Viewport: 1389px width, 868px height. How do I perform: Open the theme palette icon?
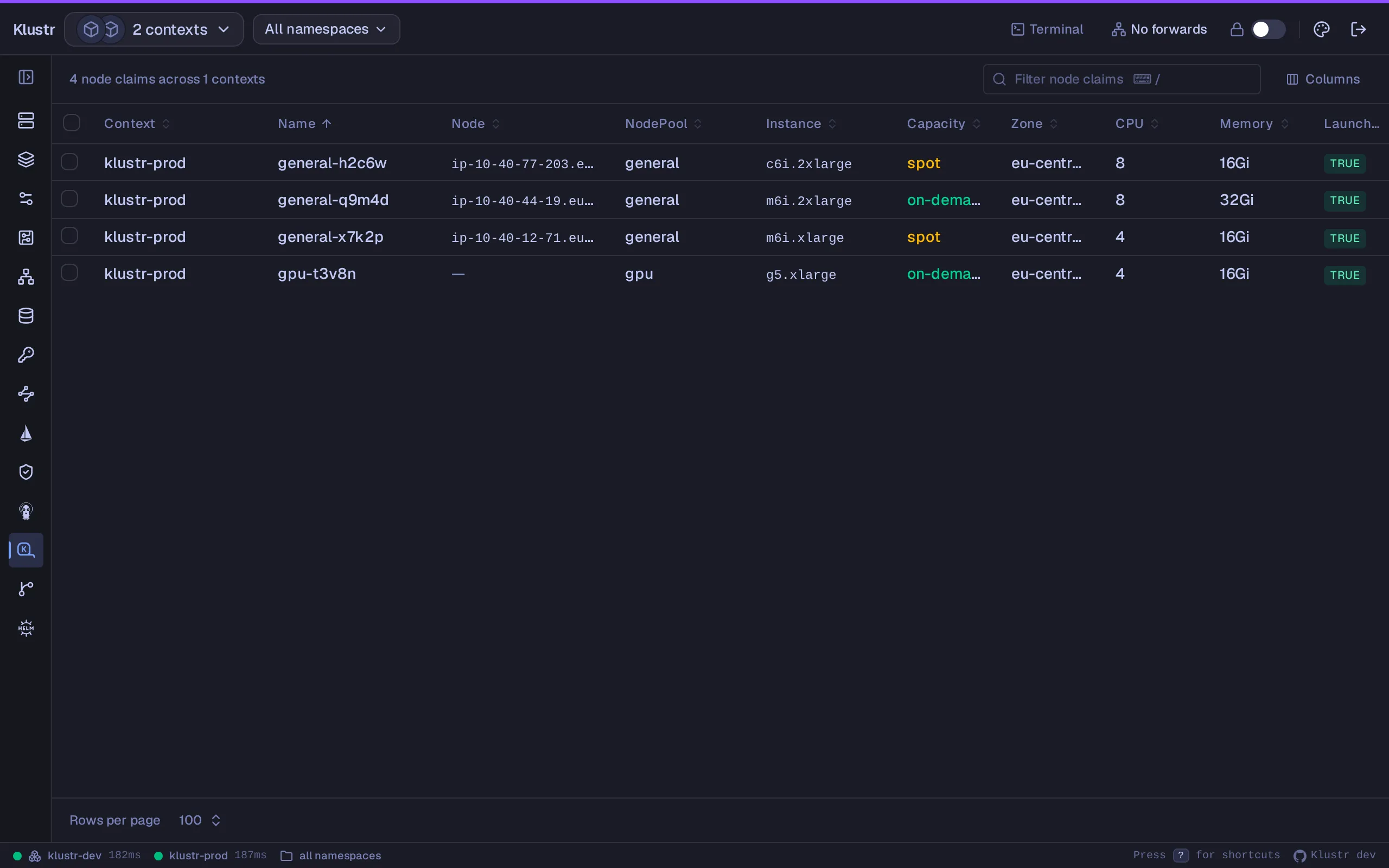point(1321,29)
